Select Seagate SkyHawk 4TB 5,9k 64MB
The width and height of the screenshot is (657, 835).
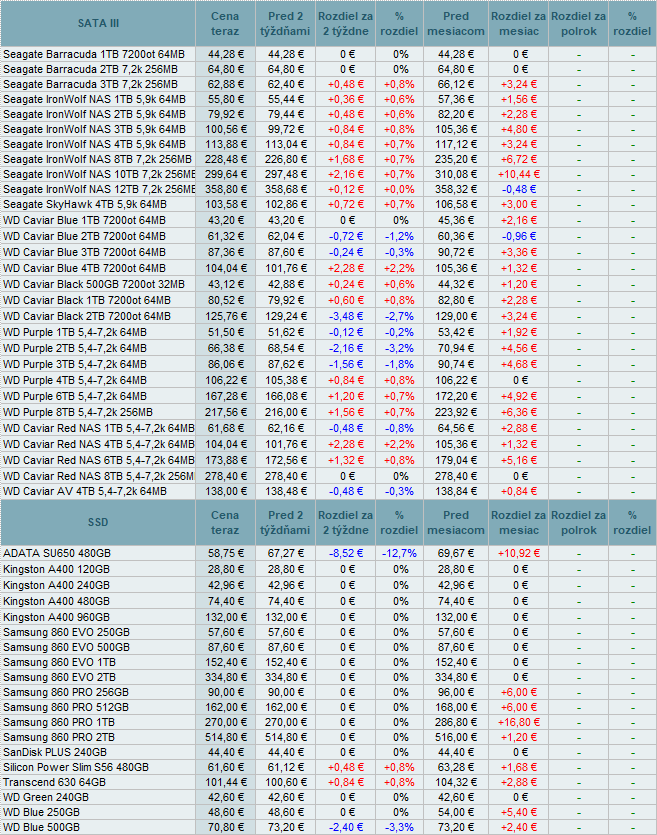click(85, 204)
